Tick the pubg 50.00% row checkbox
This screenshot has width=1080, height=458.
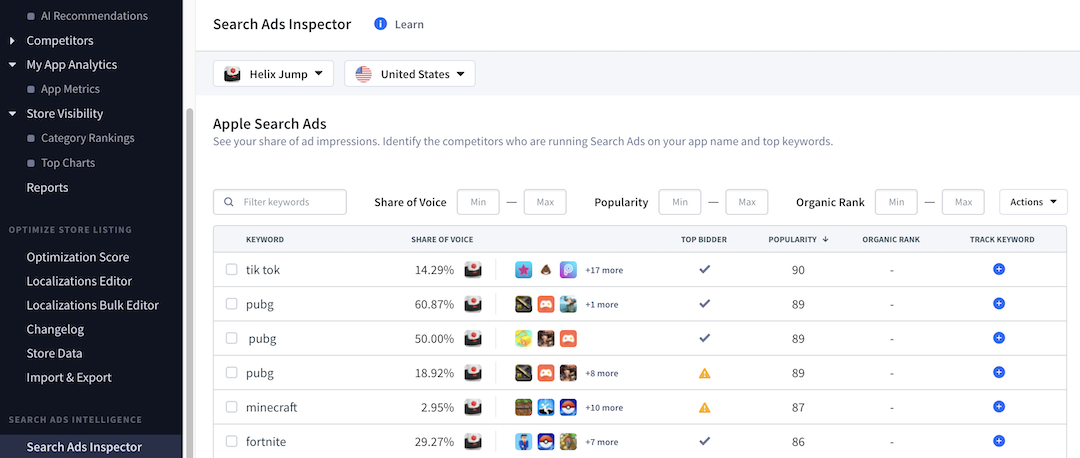231,338
